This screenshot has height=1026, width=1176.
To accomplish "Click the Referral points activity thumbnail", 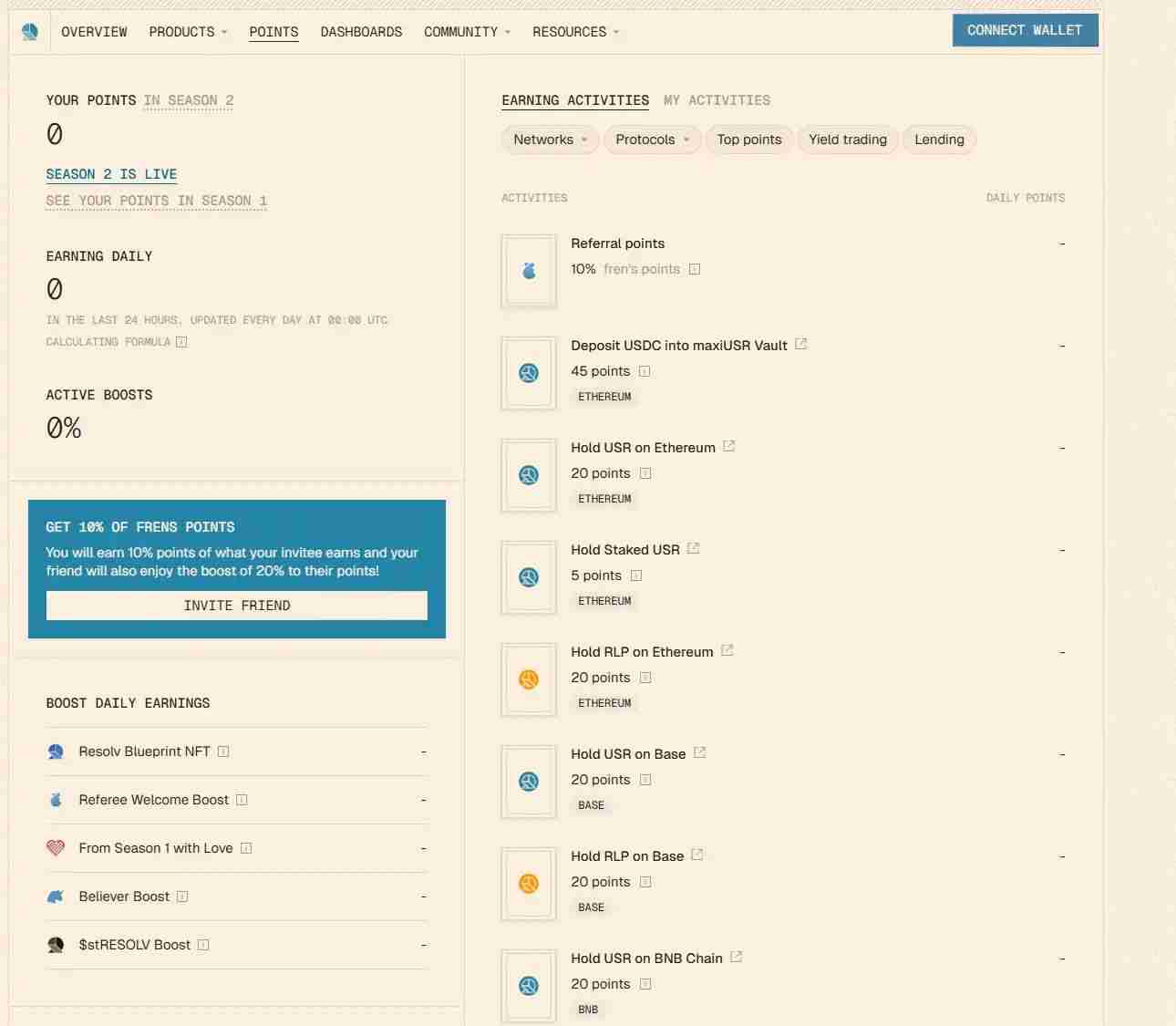I will (529, 271).
